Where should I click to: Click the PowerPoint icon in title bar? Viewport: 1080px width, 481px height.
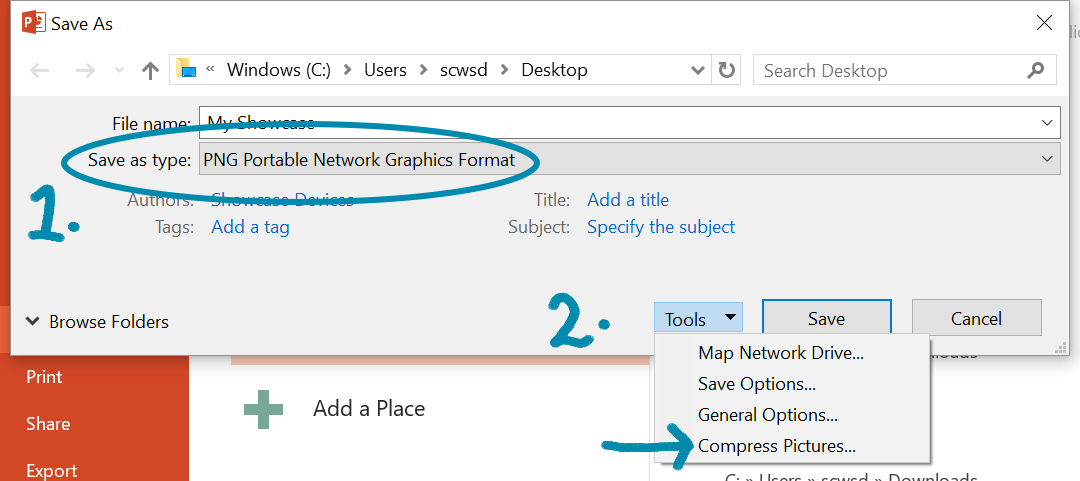34,23
